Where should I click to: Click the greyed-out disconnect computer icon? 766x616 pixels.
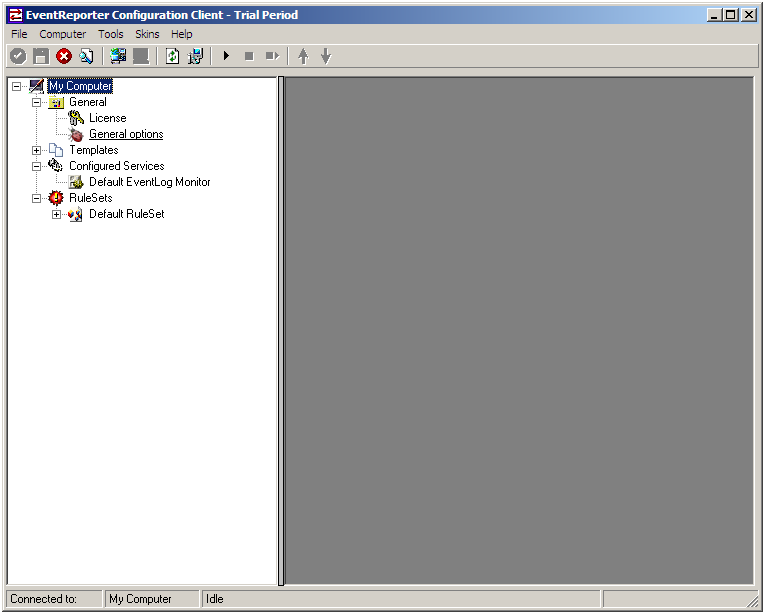[141, 56]
